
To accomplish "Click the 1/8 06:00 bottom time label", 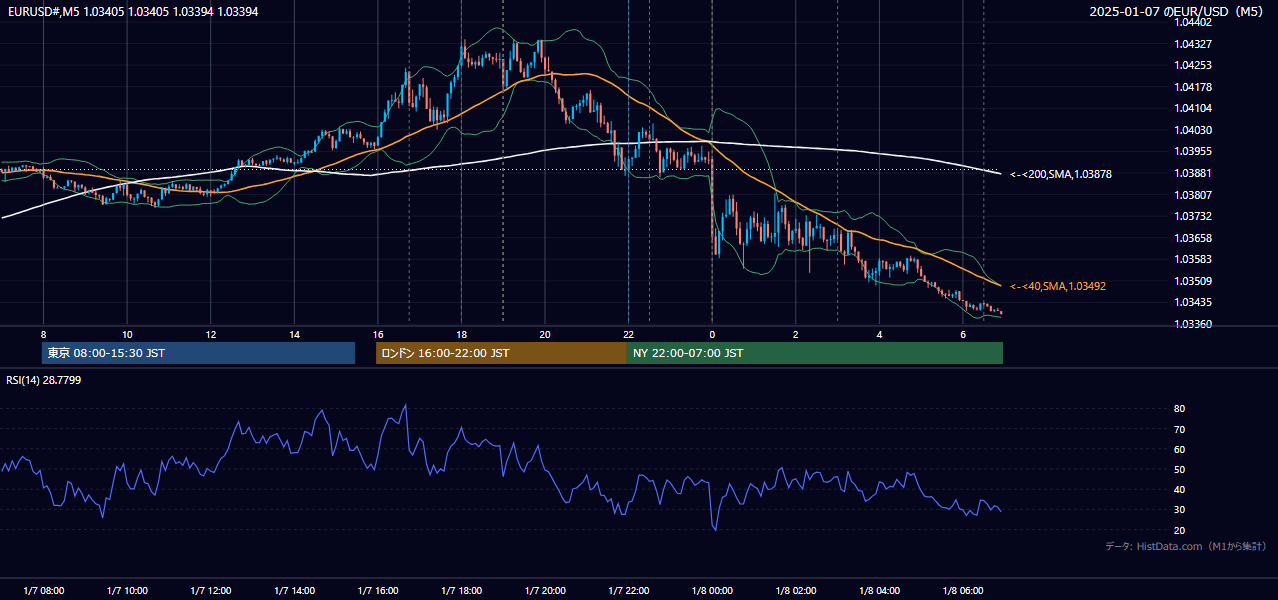I will tap(963, 591).
